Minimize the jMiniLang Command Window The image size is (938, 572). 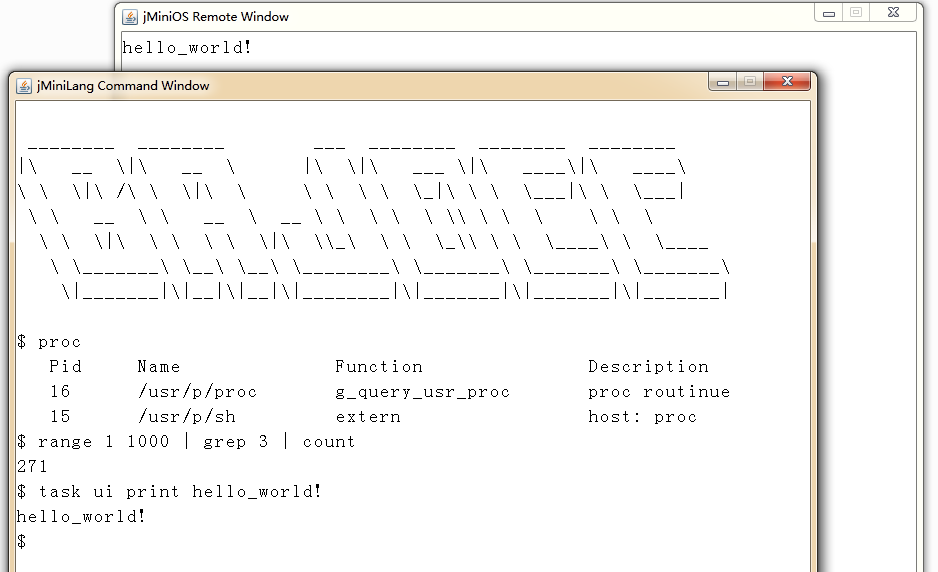coord(723,82)
